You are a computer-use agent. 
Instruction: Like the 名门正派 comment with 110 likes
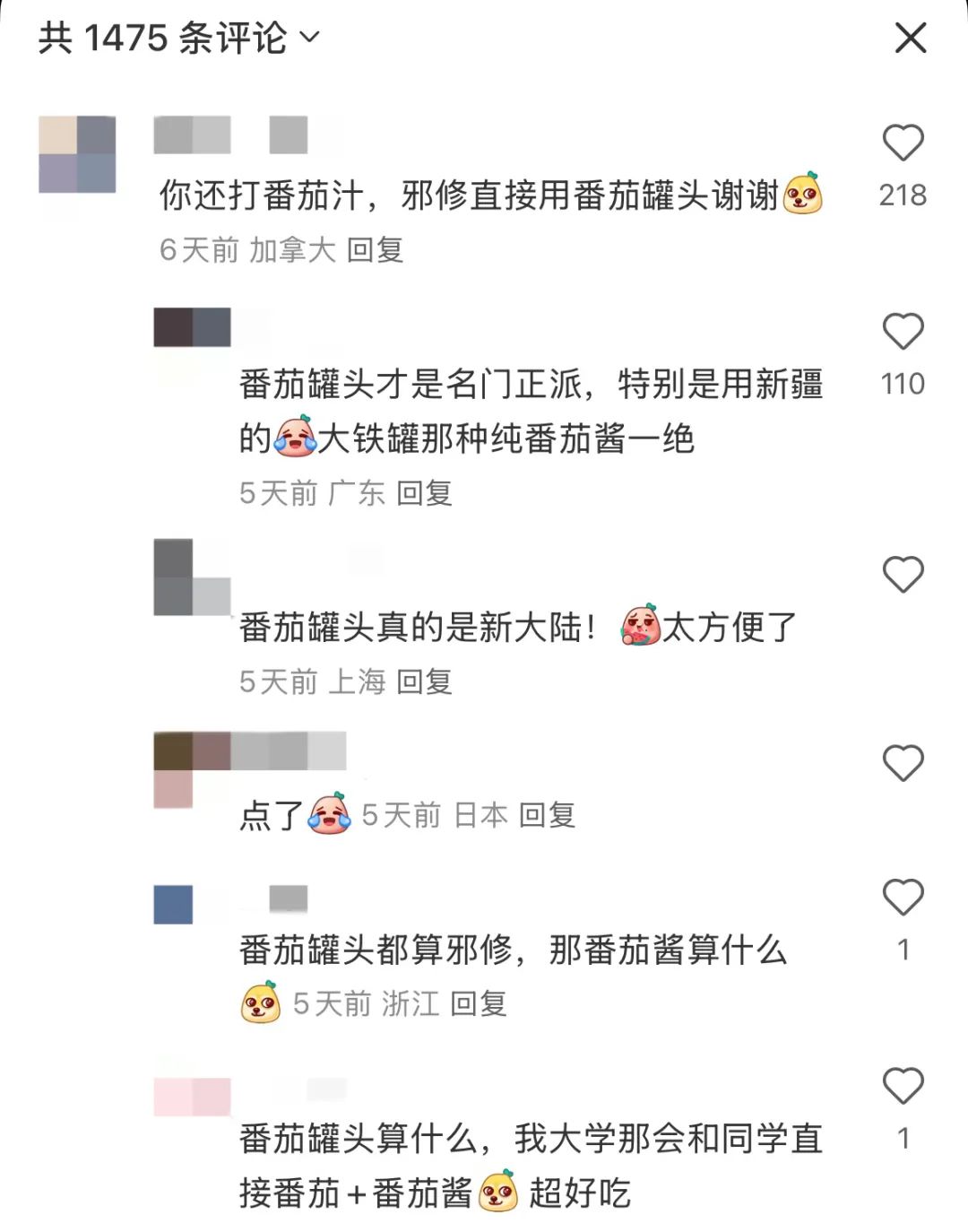[903, 331]
